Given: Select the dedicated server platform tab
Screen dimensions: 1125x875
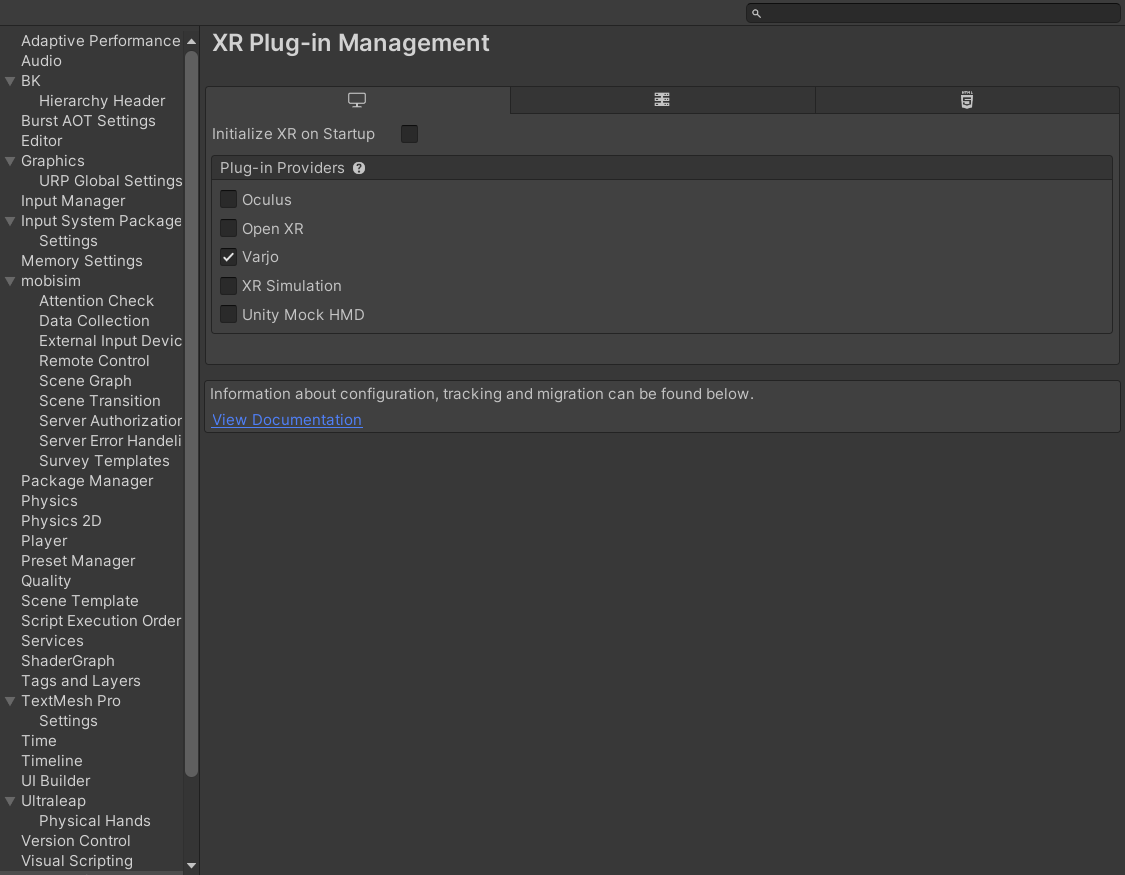Looking at the screenshot, I should [662, 100].
